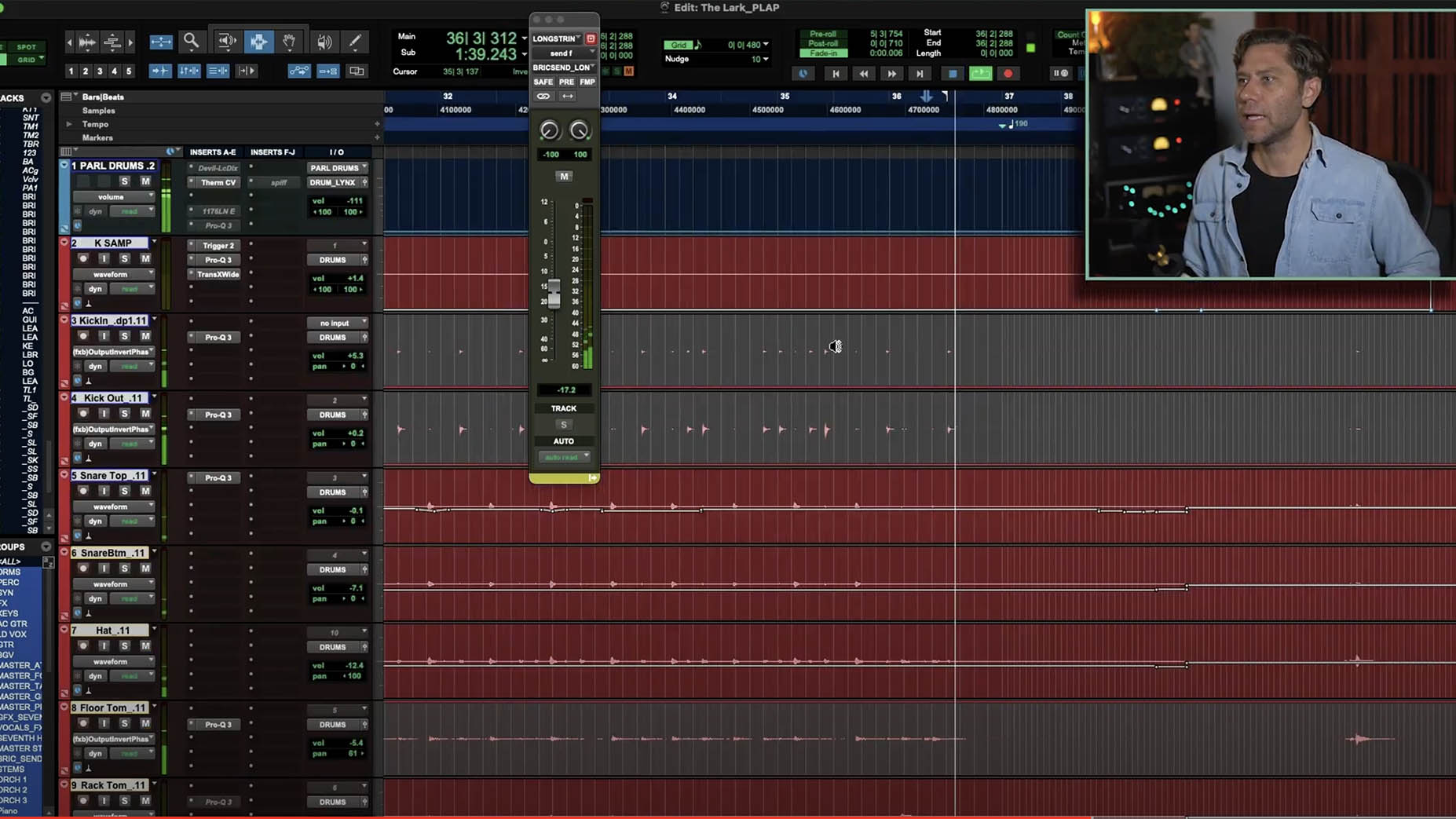Click Go to End button
The width and height of the screenshot is (1456, 819).
click(920, 73)
